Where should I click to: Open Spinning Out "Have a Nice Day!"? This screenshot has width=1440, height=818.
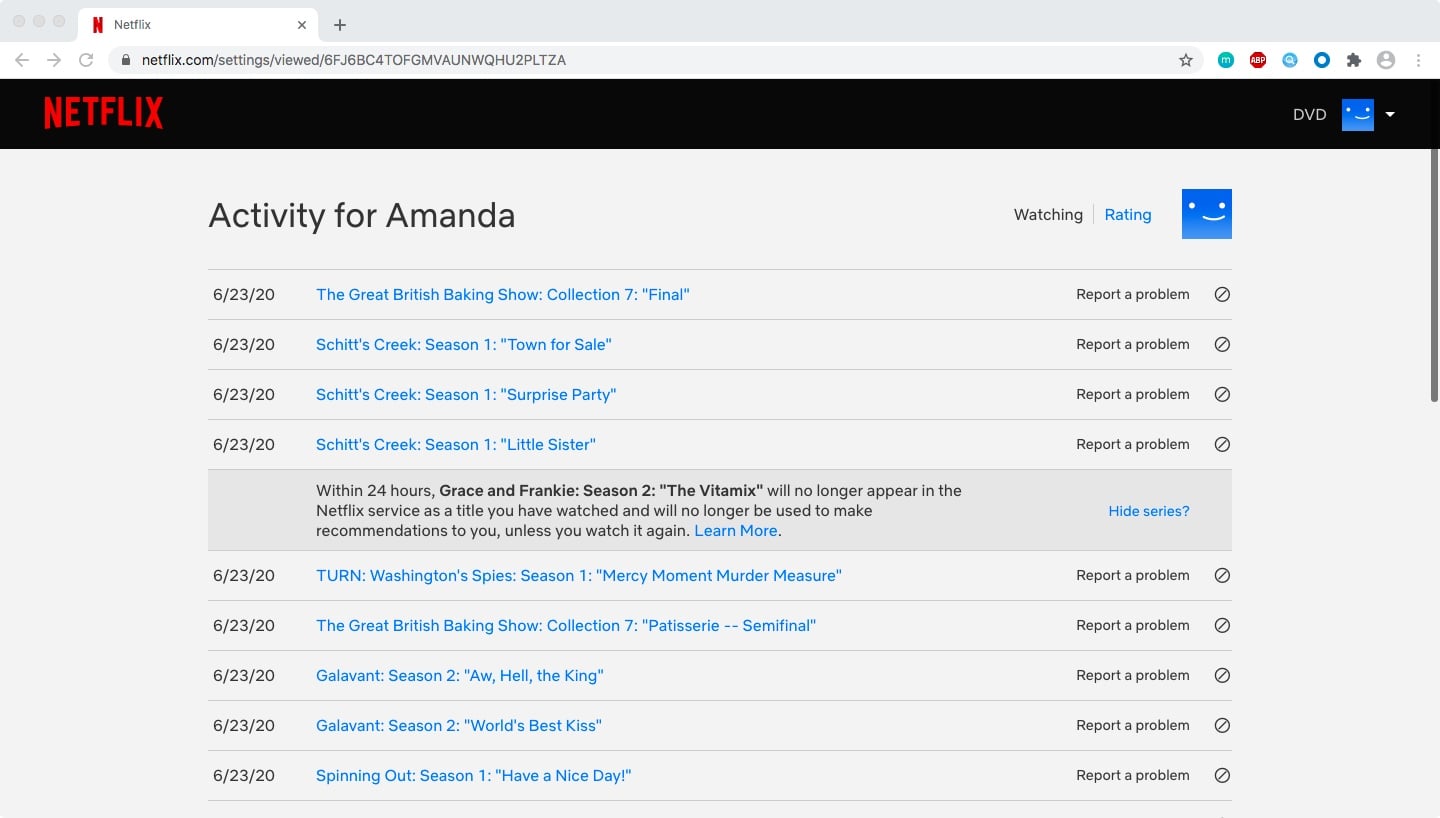(x=474, y=776)
